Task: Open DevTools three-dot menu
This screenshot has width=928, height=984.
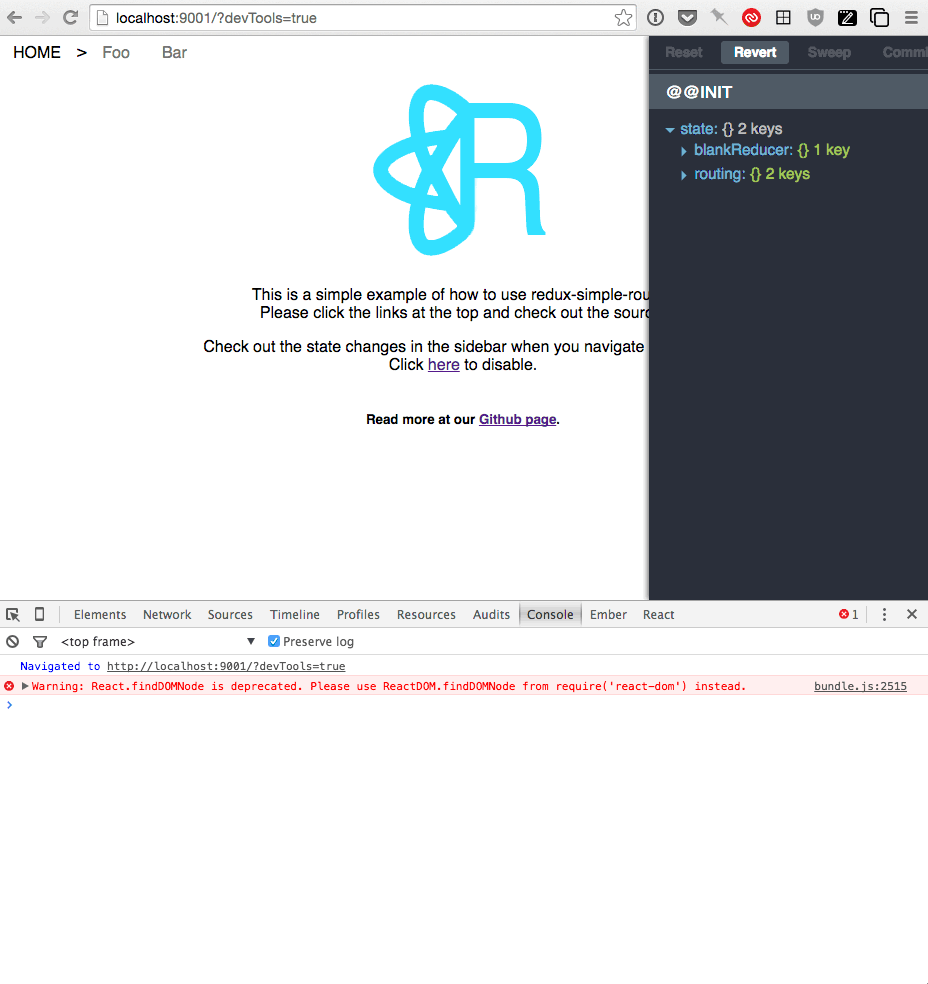Action: [884, 614]
